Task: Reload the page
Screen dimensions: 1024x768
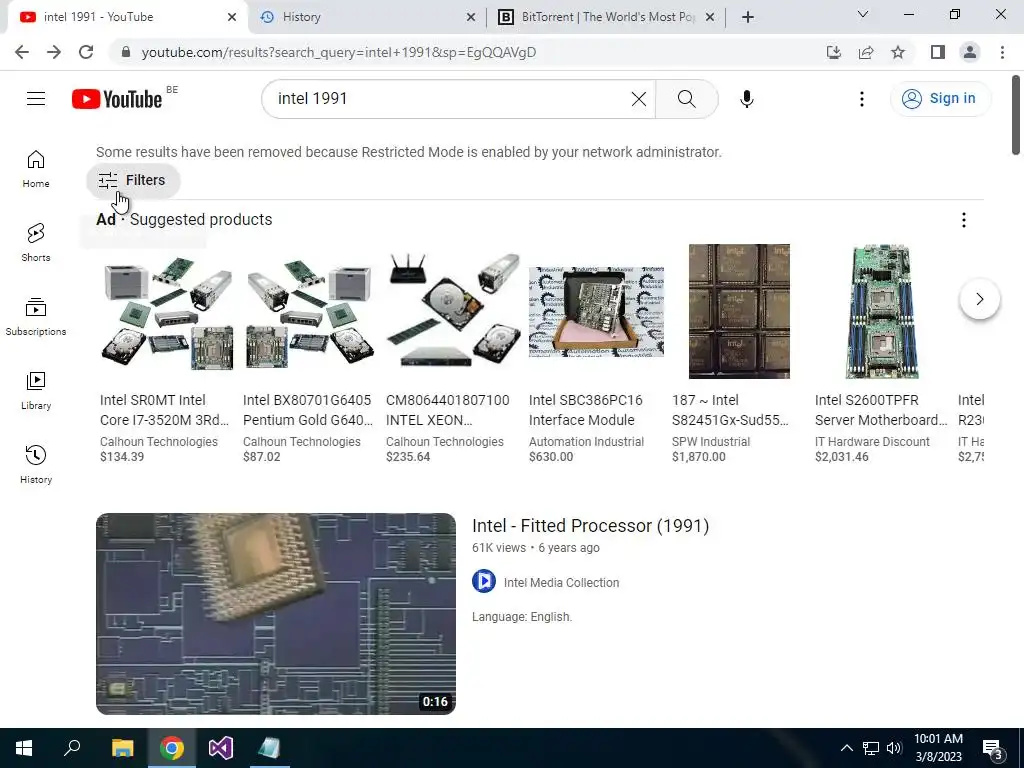Action: (86, 52)
